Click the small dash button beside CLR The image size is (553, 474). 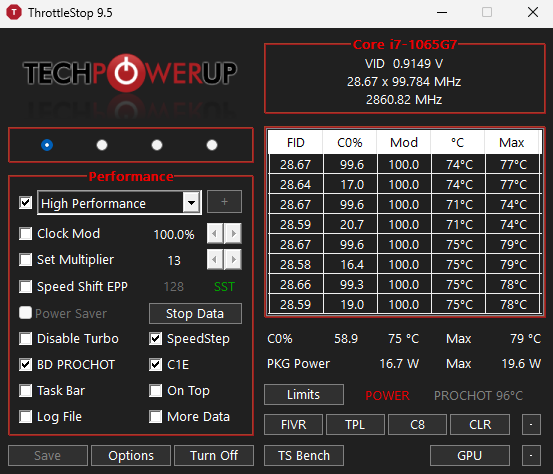click(x=531, y=425)
